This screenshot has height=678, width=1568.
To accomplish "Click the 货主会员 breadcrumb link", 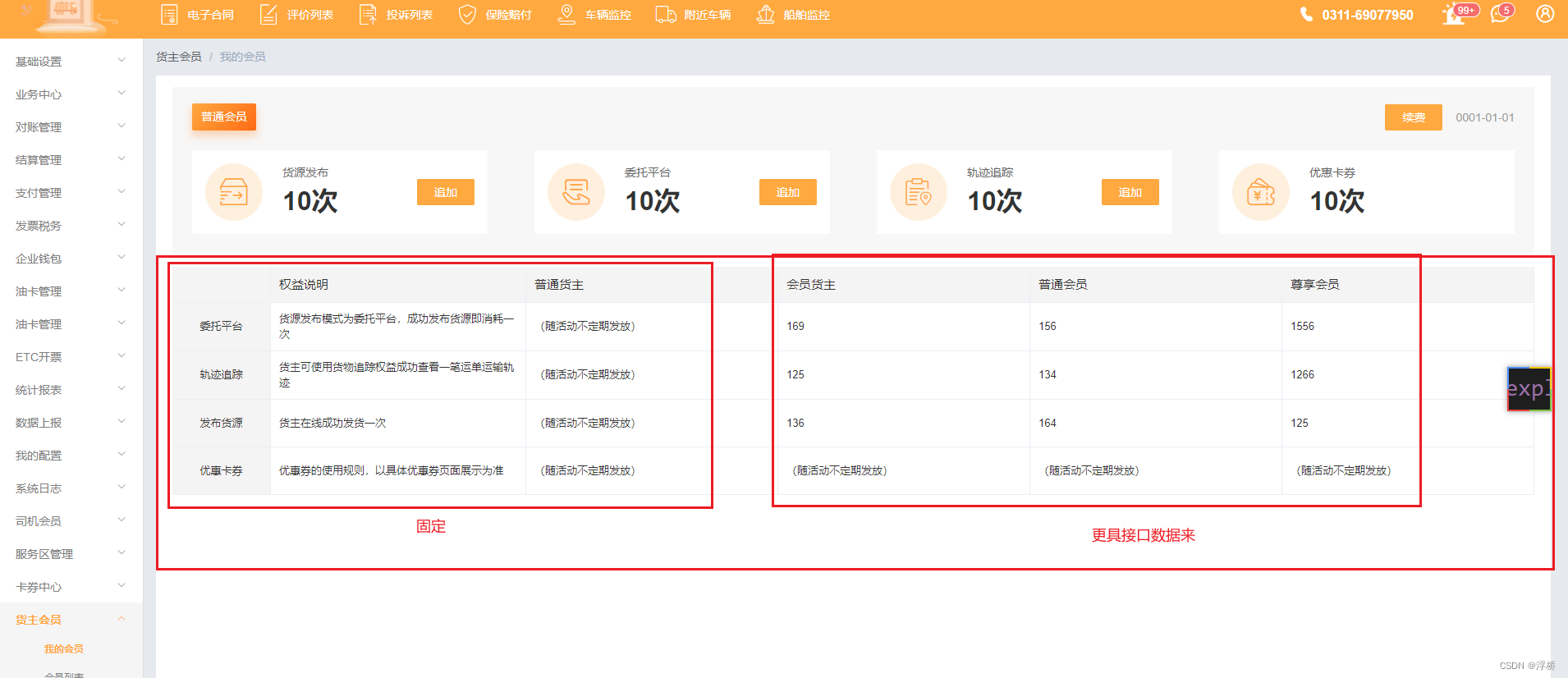I will [x=179, y=57].
